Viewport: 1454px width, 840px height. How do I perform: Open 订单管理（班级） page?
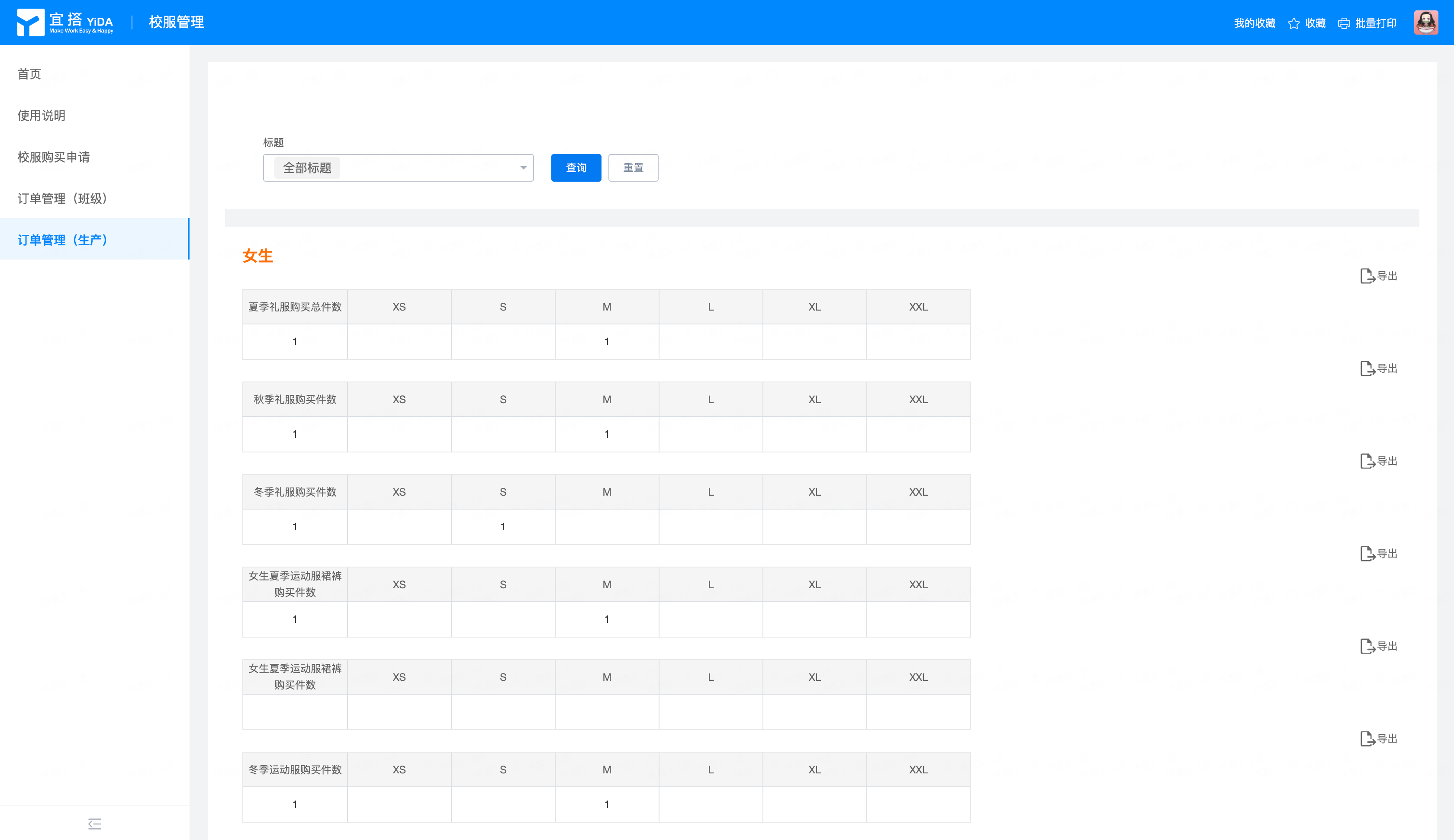62,199
